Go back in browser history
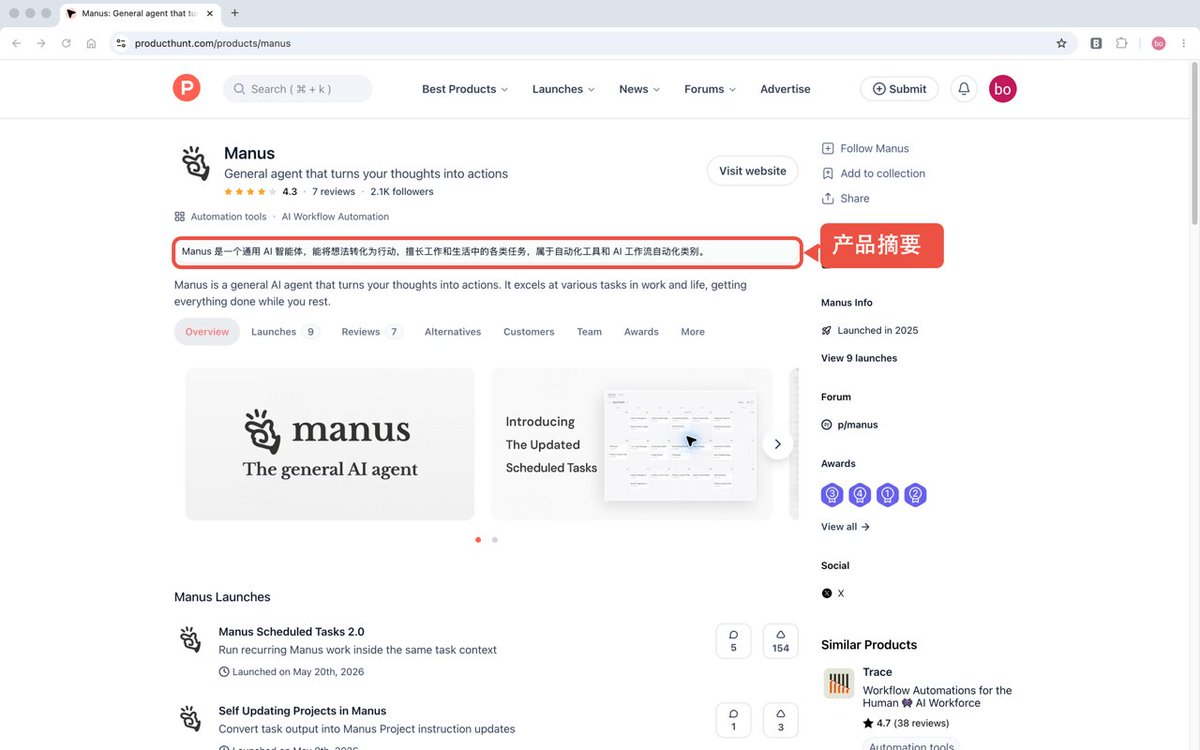 coord(16,43)
